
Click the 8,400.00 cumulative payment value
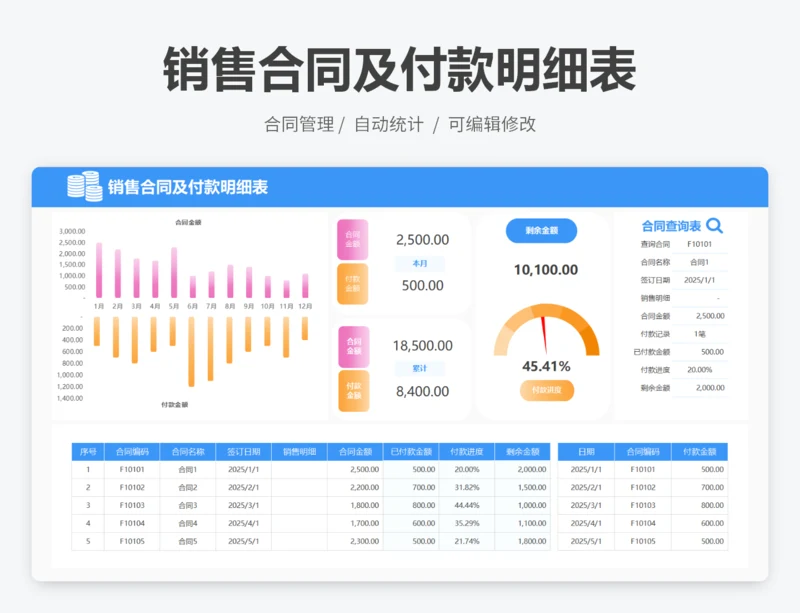coord(422,391)
